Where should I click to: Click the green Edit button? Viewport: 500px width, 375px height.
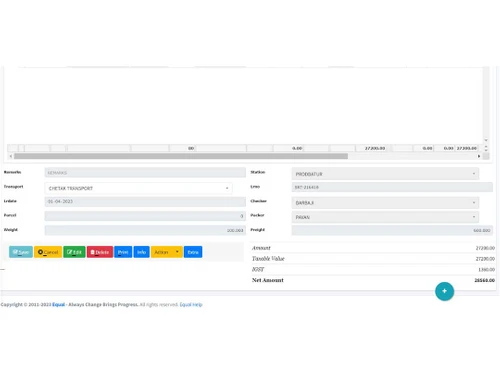click(74, 252)
